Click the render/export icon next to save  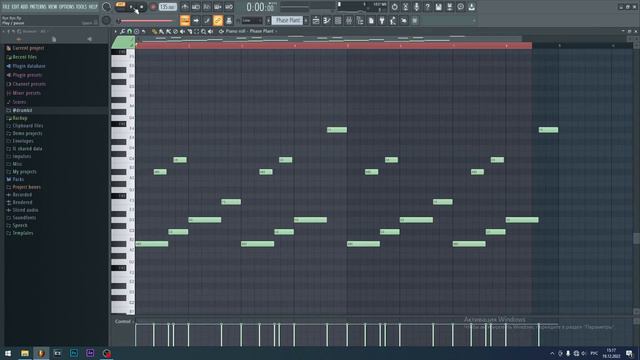pyautogui.click(x=449, y=7)
